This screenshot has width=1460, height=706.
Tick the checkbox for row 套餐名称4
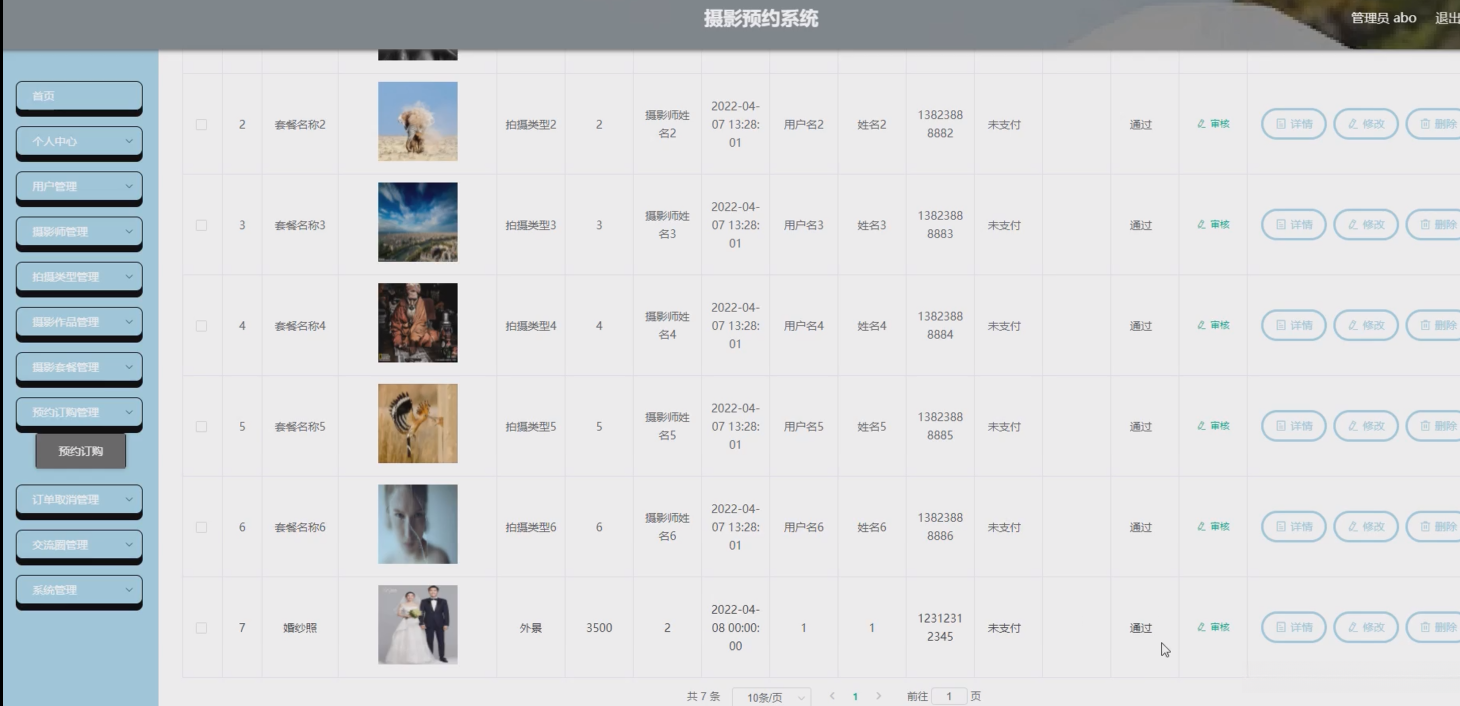(x=201, y=326)
